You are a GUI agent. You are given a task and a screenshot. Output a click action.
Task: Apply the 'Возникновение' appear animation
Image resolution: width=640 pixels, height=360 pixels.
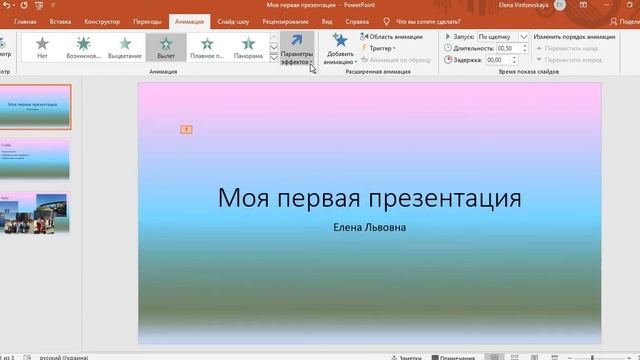tap(83, 47)
